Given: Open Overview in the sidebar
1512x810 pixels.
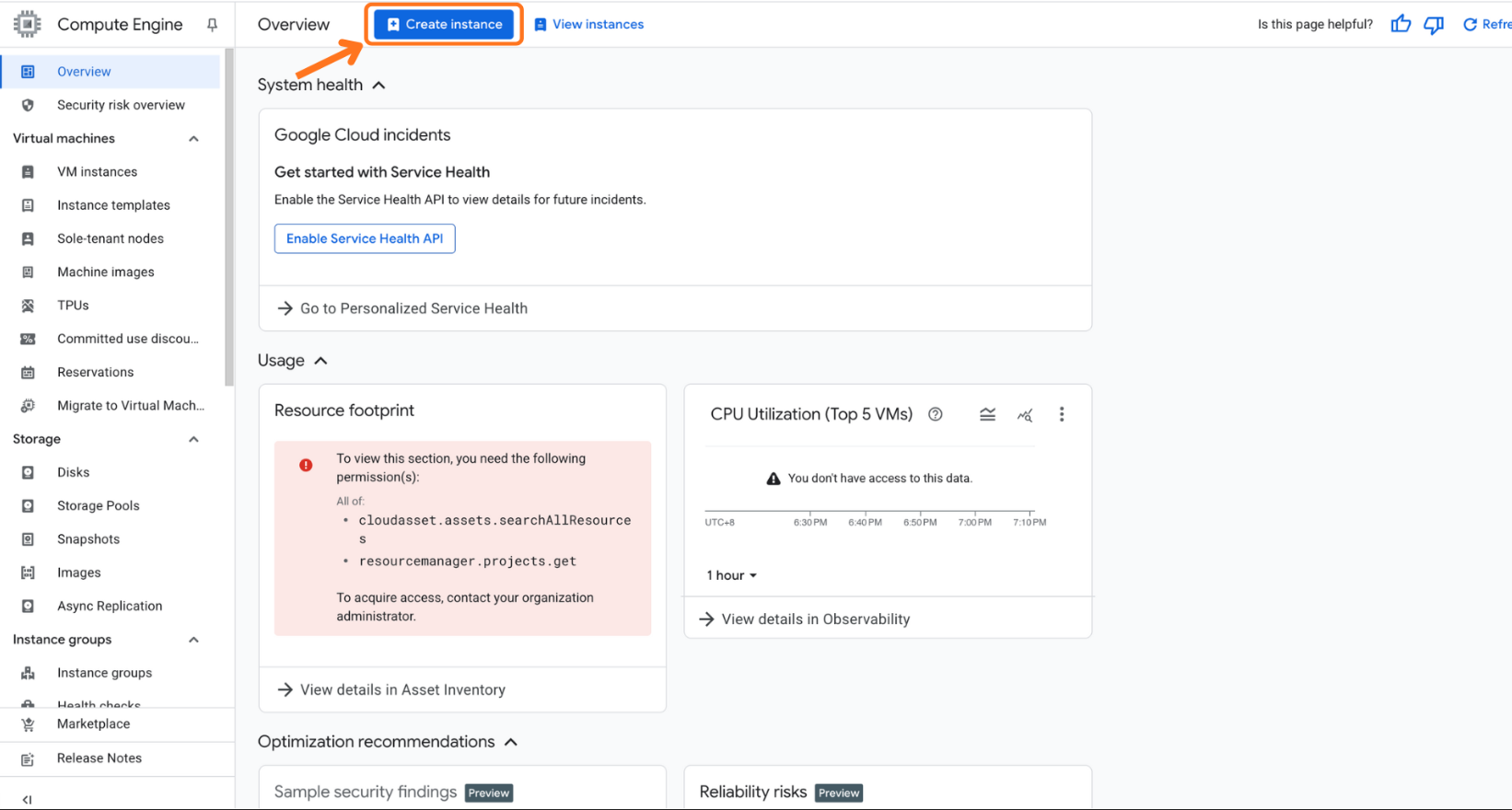Looking at the screenshot, I should [x=110, y=72].
